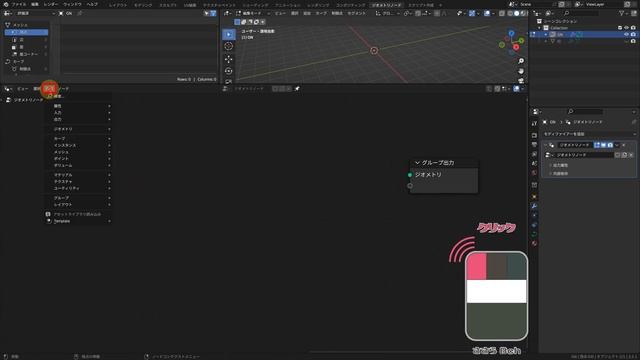Click the snap magnet icon in viewport header

pos(418,13)
